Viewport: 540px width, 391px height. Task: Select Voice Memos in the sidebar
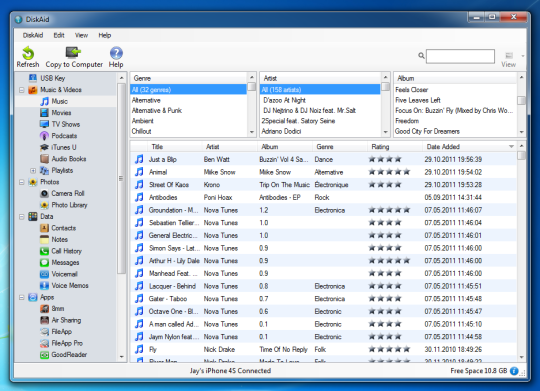point(70,286)
